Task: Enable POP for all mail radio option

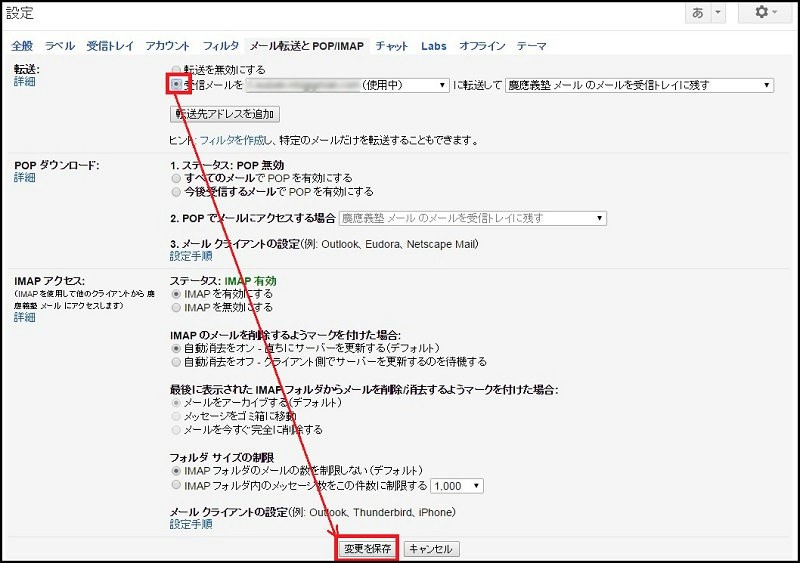Action: click(177, 178)
